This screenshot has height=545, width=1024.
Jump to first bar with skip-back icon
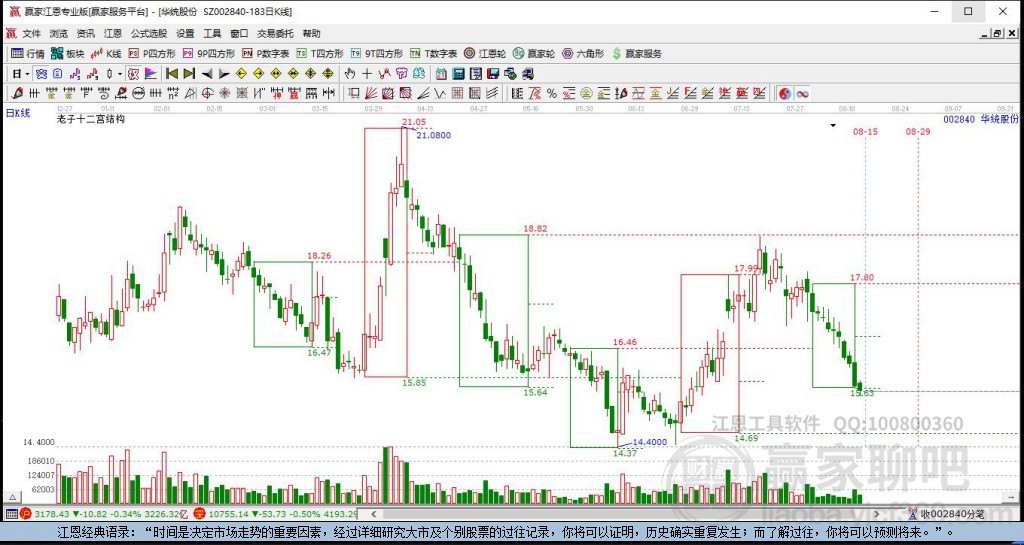point(172,74)
